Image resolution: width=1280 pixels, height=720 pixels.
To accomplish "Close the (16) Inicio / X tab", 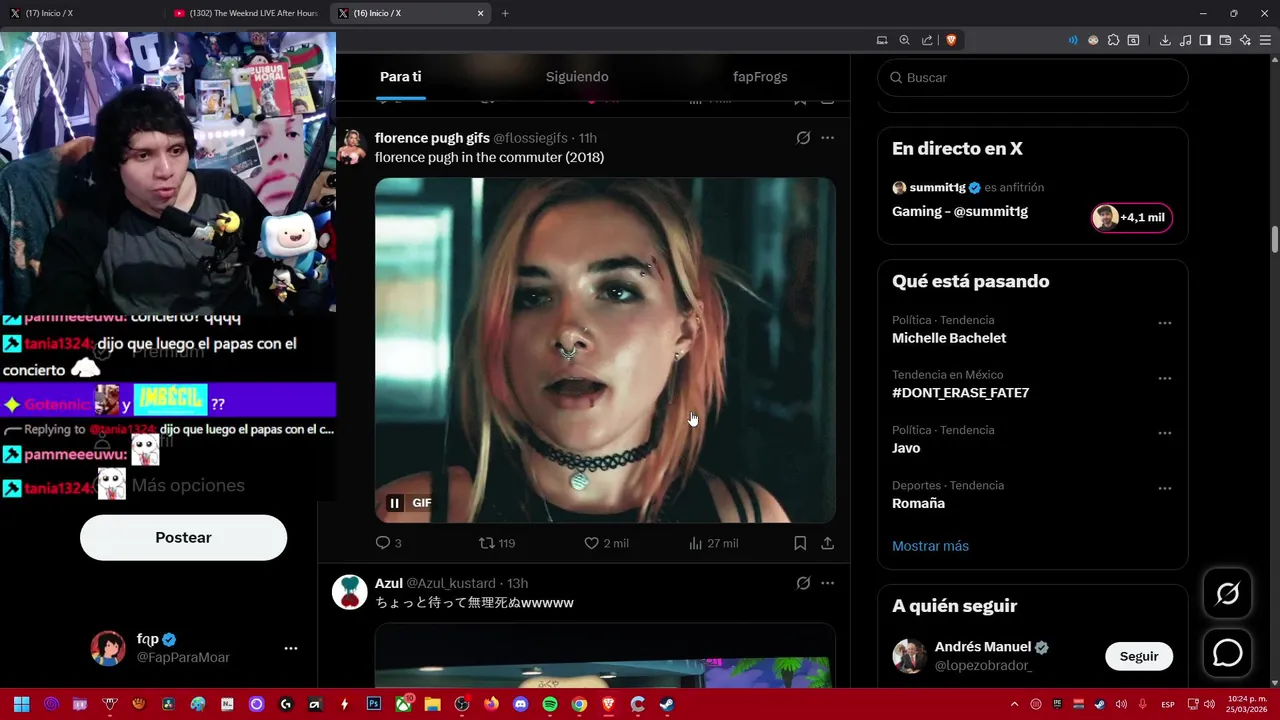I will coord(480,13).
